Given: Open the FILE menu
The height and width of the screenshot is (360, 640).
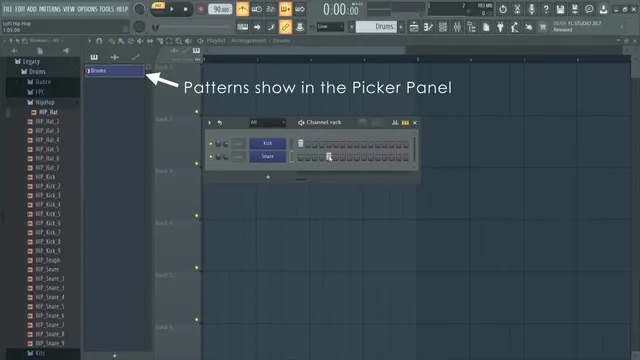Looking at the screenshot, I should tap(8, 9).
